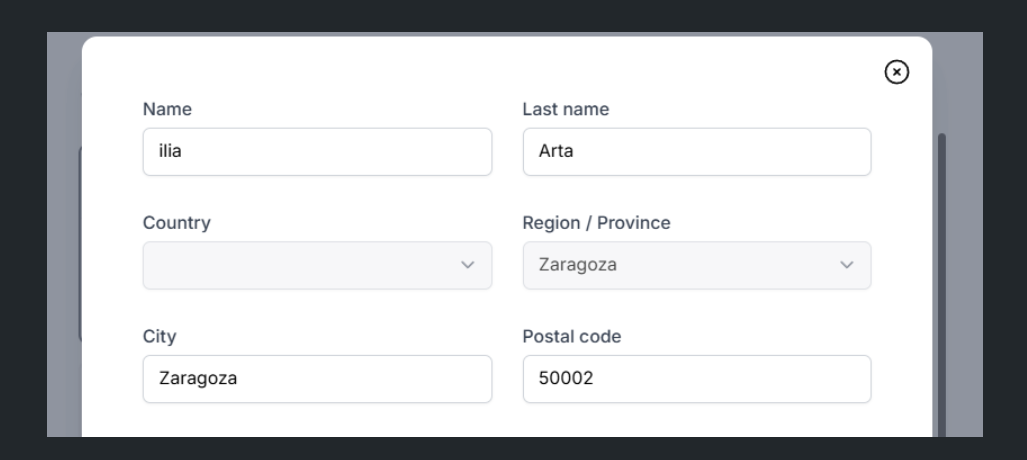The width and height of the screenshot is (1027, 460).
Task: Click the "Postal code" field label
Action: [572, 336]
